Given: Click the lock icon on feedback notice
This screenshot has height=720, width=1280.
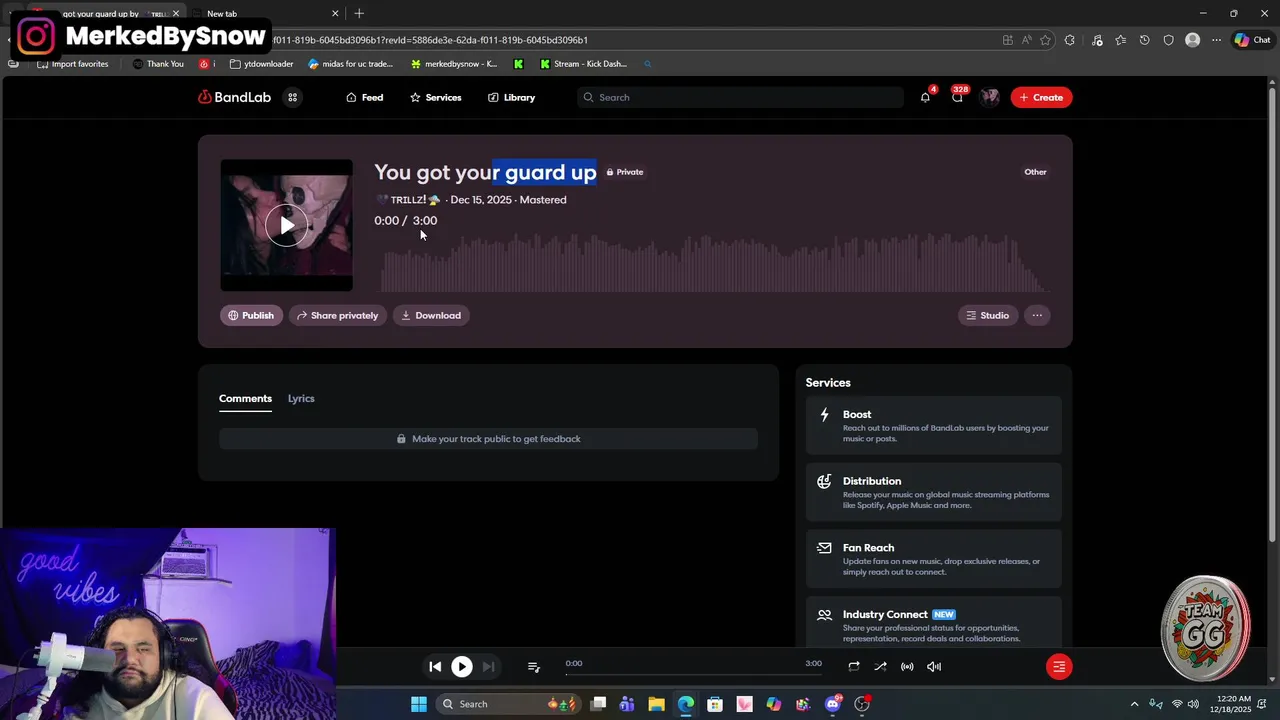Looking at the screenshot, I should pyautogui.click(x=401, y=439).
